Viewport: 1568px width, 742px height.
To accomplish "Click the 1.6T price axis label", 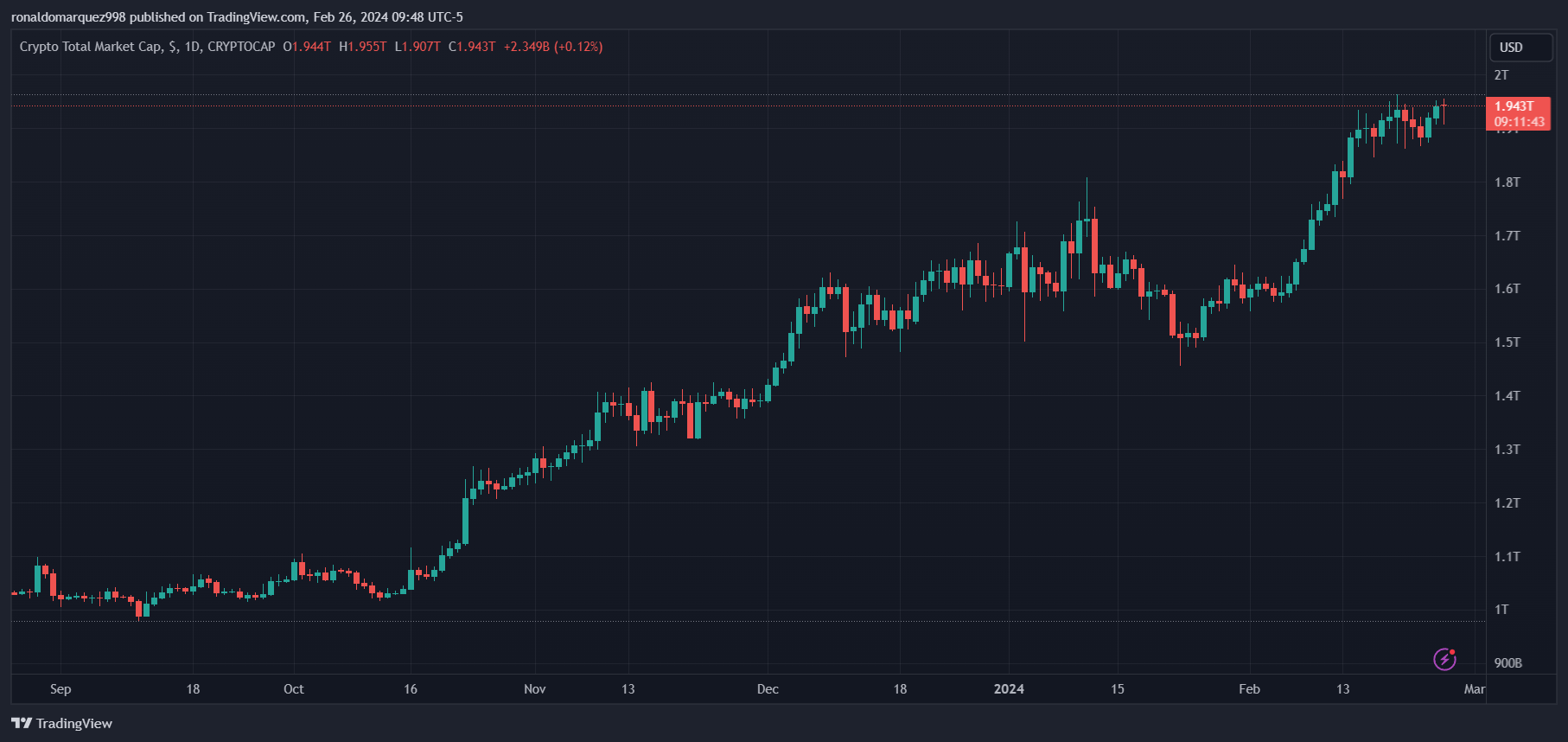I will [1507, 289].
